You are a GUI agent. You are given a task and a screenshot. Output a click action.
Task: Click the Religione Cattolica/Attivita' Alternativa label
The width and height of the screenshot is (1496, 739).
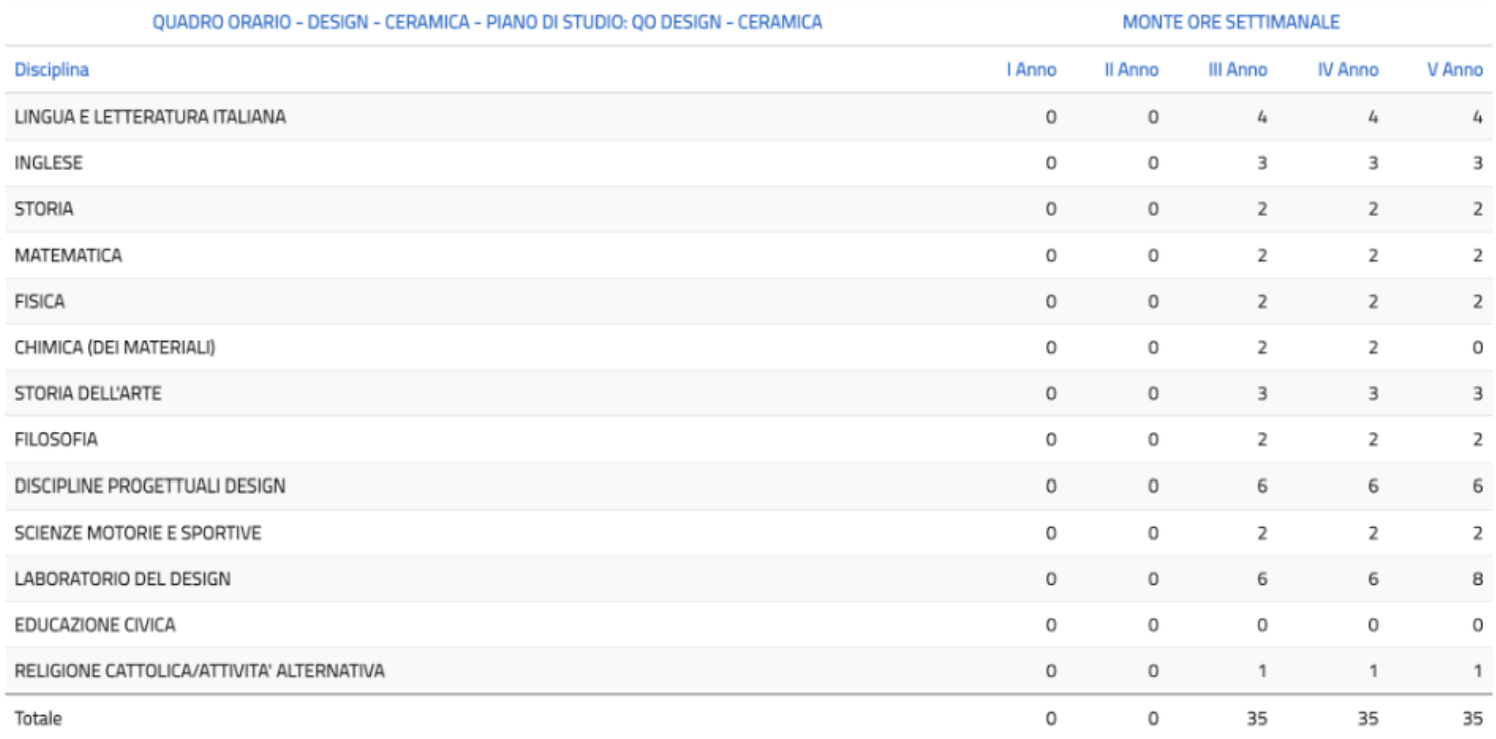(x=200, y=671)
